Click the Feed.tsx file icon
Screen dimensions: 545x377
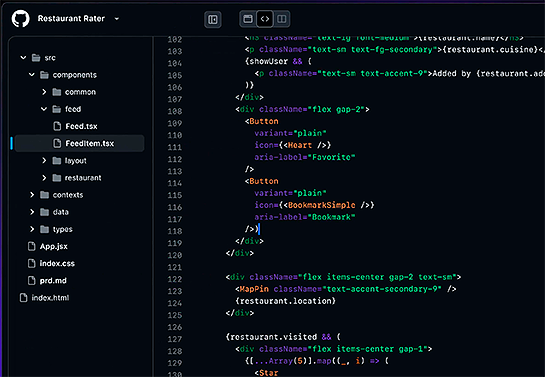(57, 126)
